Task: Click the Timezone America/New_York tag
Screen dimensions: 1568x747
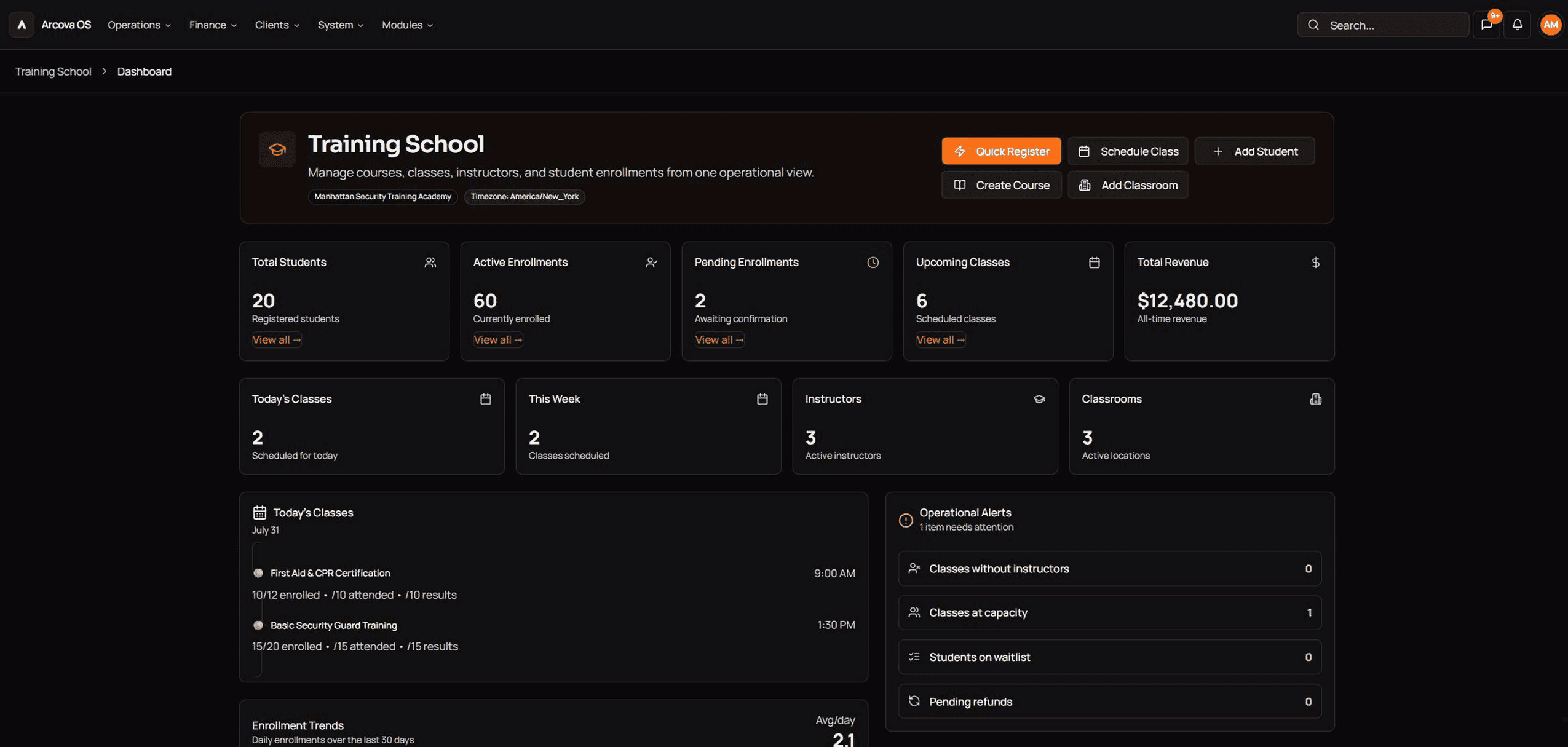Action: coord(525,196)
